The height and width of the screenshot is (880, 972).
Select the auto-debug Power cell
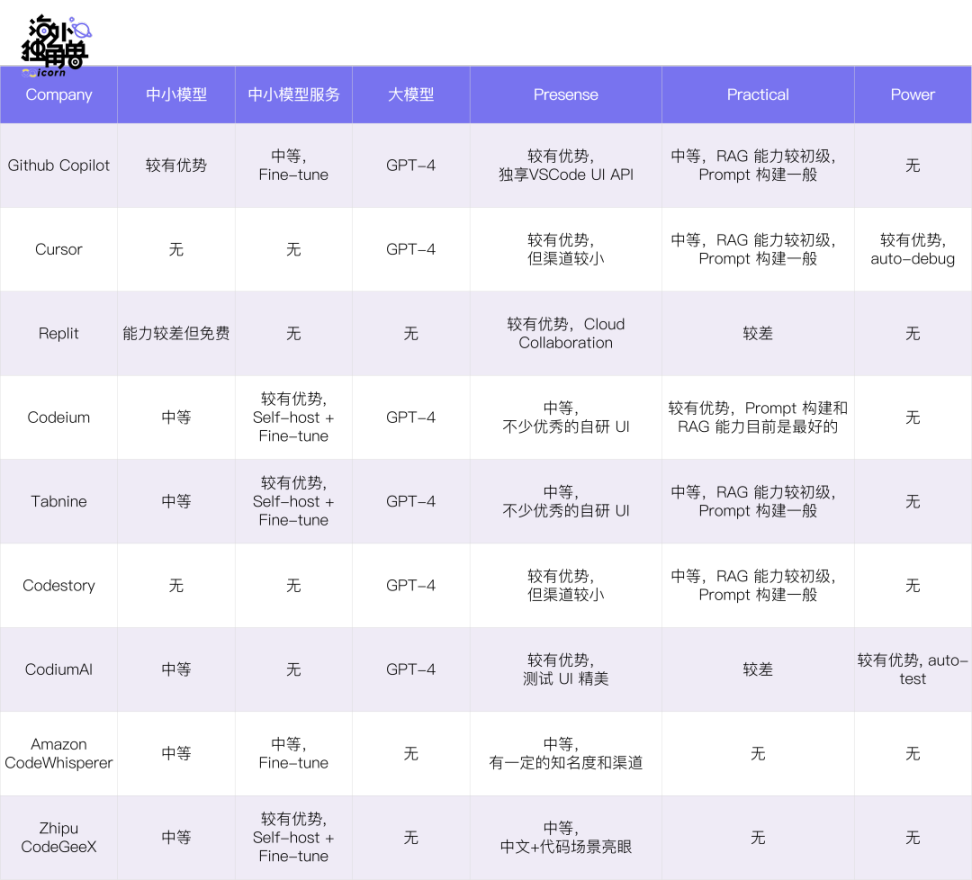pyautogui.click(x=912, y=250)
